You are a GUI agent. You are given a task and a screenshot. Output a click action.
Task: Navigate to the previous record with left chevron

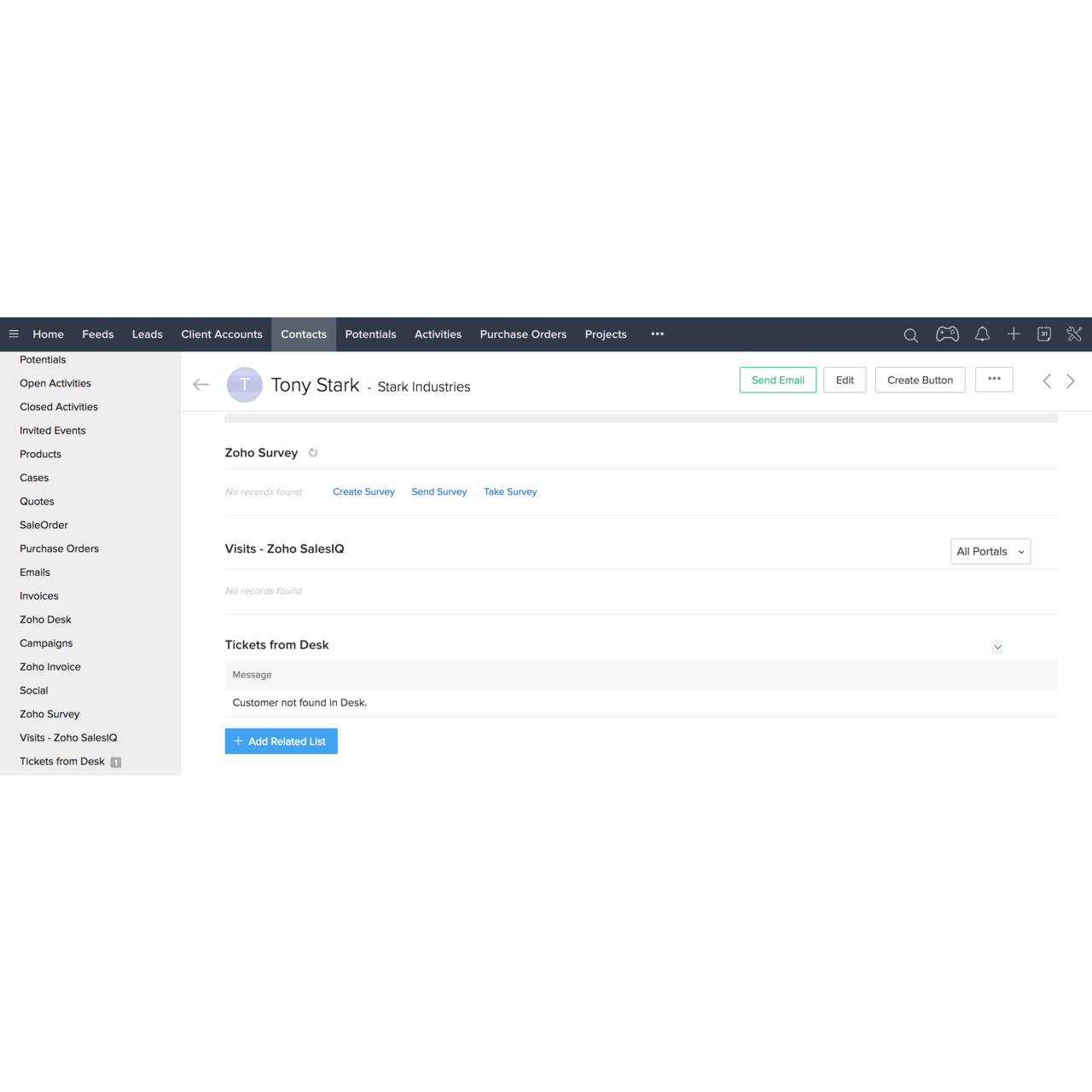point(1047,380)
